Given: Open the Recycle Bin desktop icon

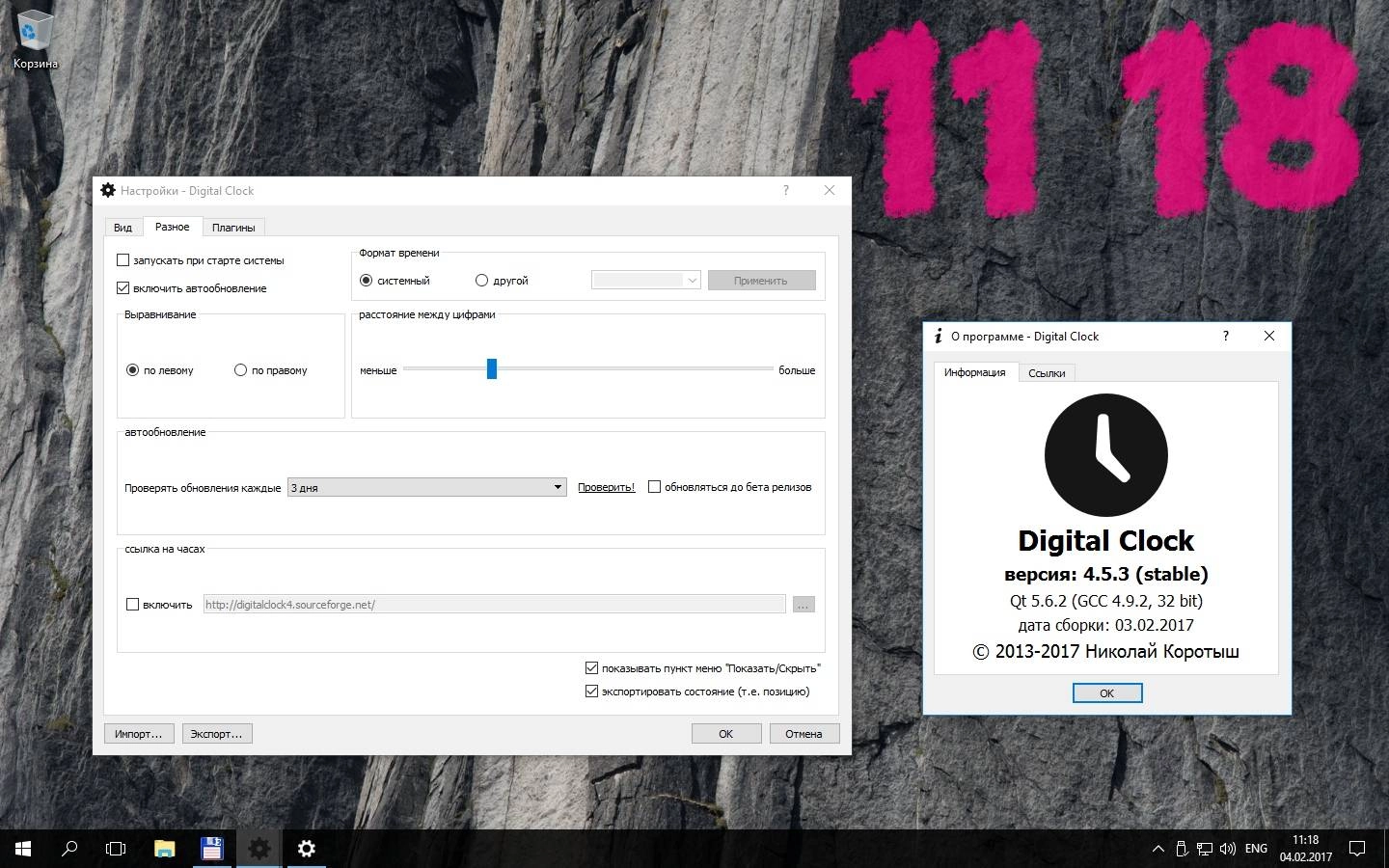Looking at the screenshot, I should coord(35,40).
